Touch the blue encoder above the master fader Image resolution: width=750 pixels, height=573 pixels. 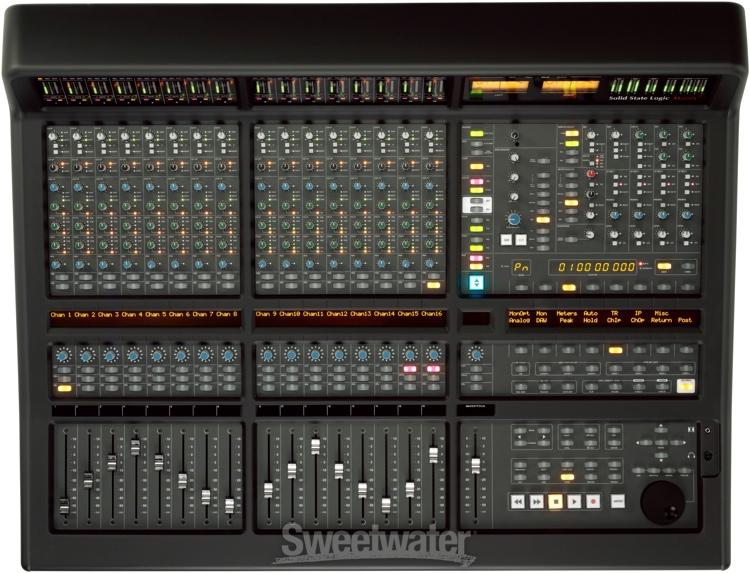pyautogui.click(x=475, y=354)
